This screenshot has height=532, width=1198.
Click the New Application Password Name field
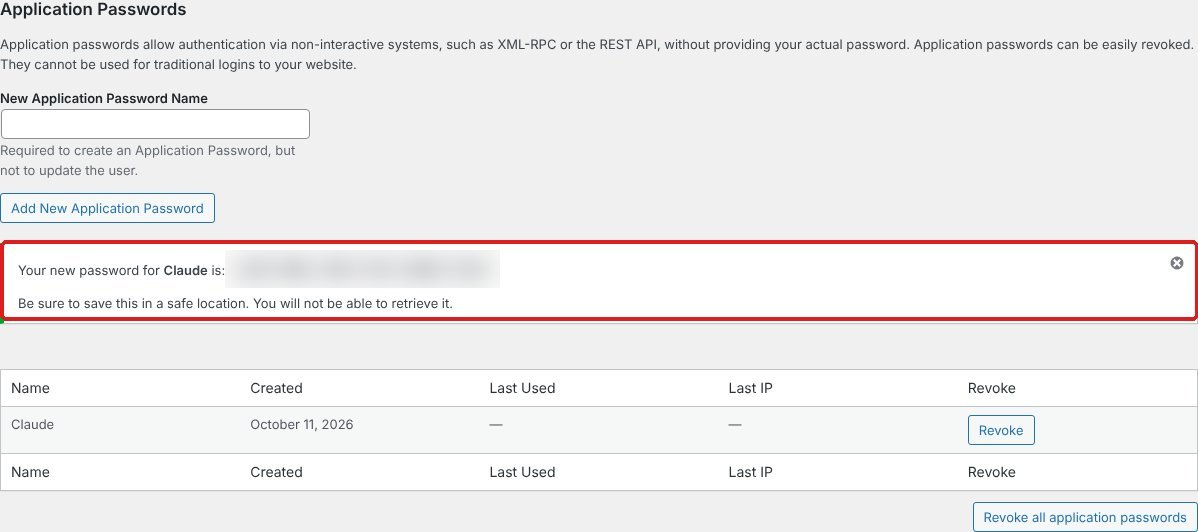tap(155, 124)
